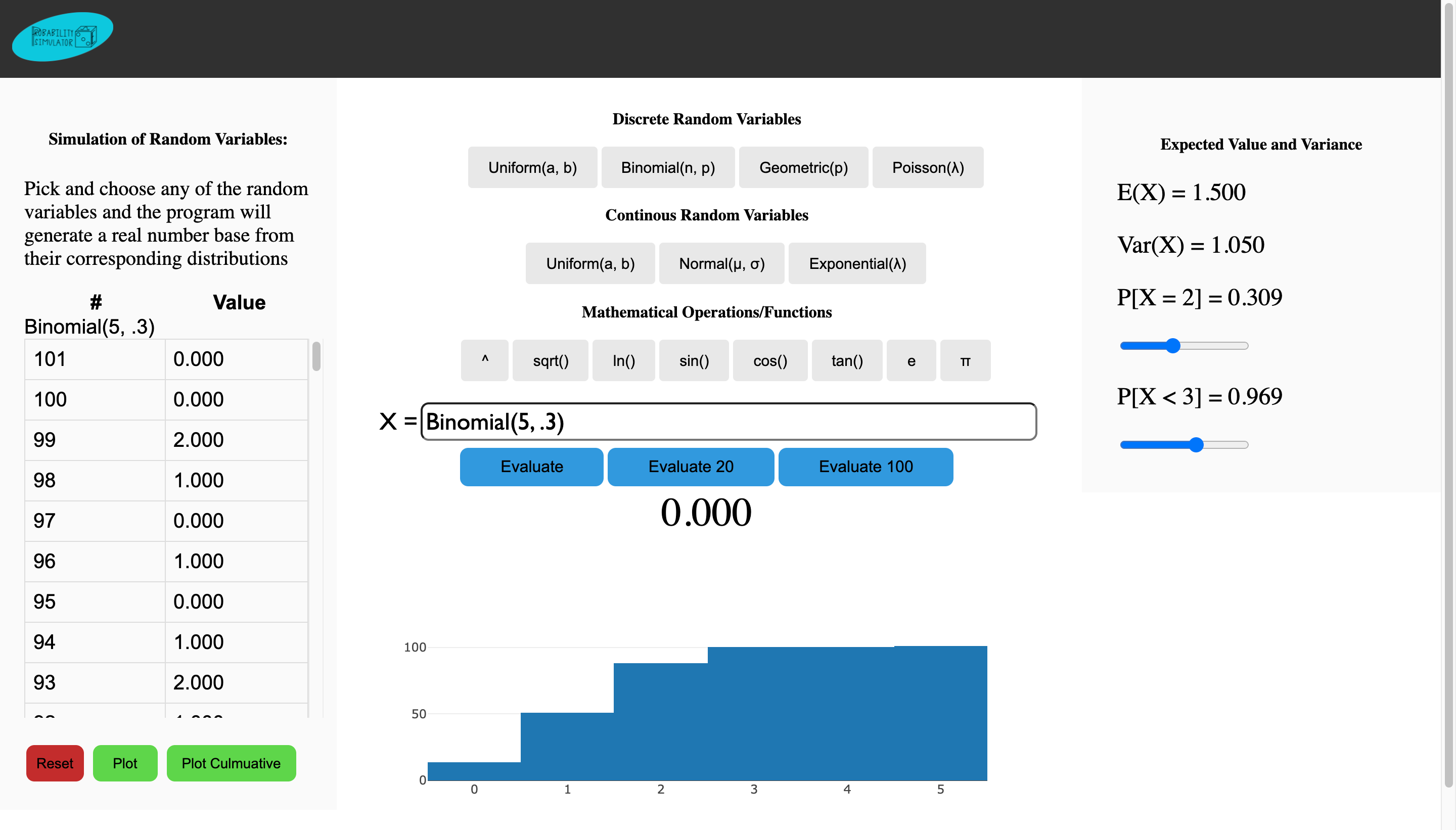Insert the pi constant symbol
1456x830 pixels.
(965, 360)
